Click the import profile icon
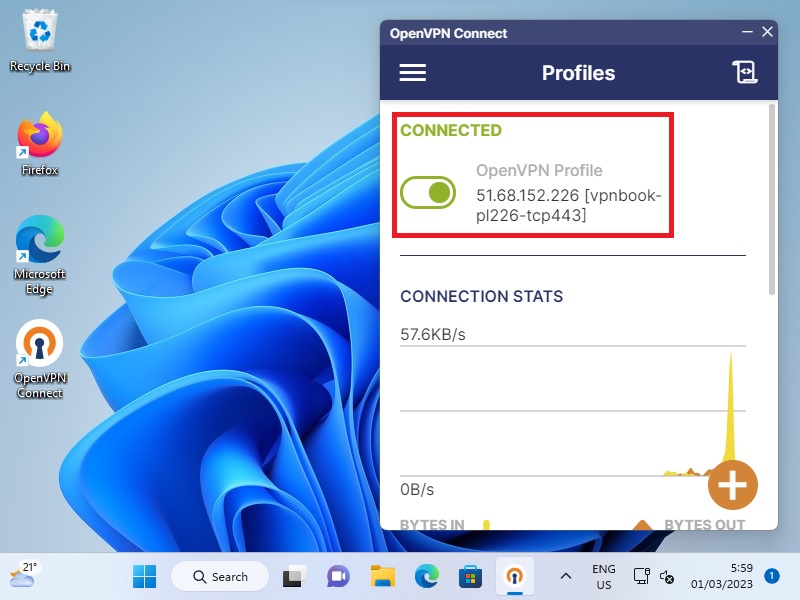Screen dimensions: 800x600 tap(743, 73)
